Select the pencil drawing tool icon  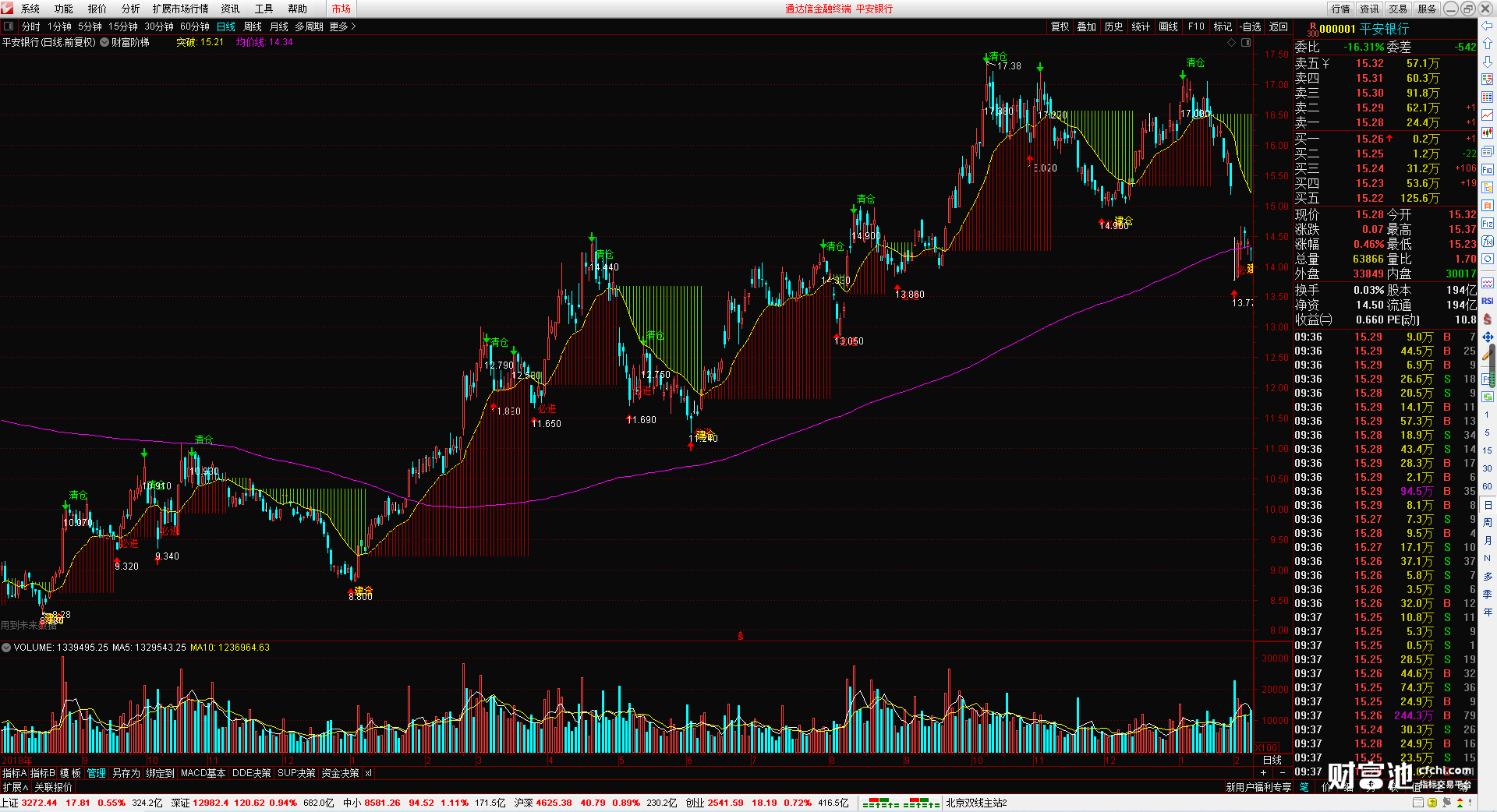1488,355
